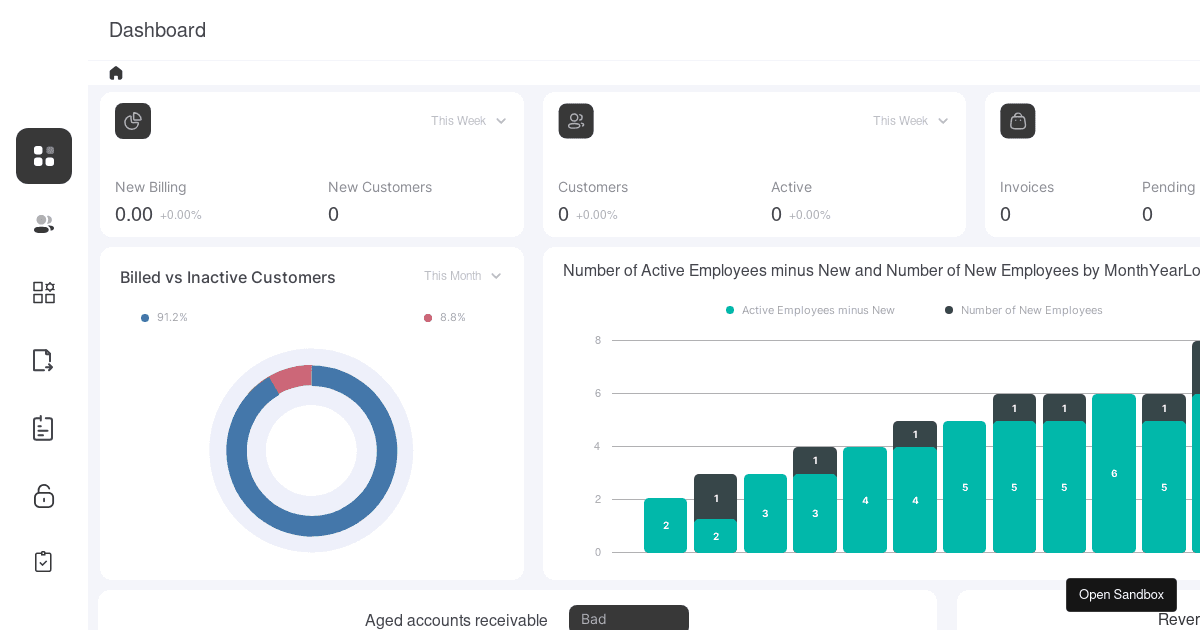Click the Open Sandbox button

coord(1121,595)
